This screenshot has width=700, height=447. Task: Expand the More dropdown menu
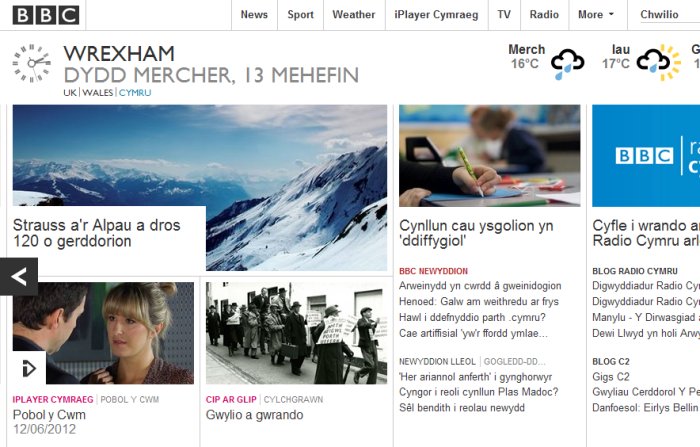tap(596, 15)
